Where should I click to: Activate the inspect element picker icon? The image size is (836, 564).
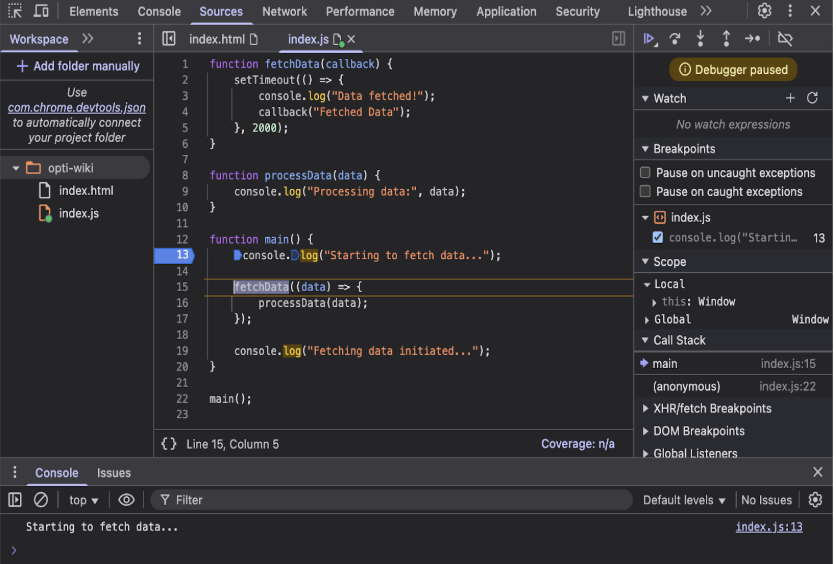(x=15, y=11)
